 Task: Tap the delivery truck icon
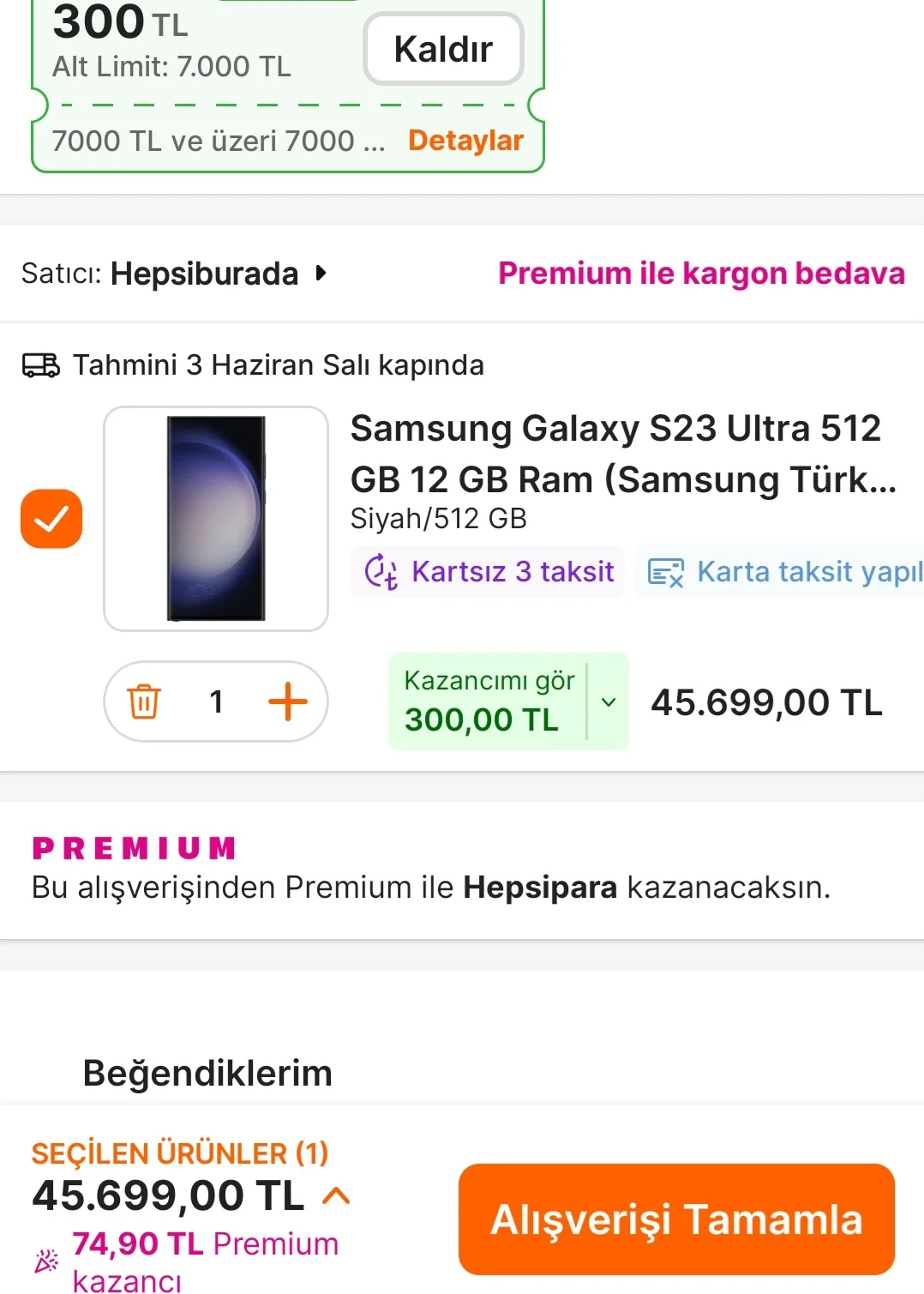pos(40,365)
